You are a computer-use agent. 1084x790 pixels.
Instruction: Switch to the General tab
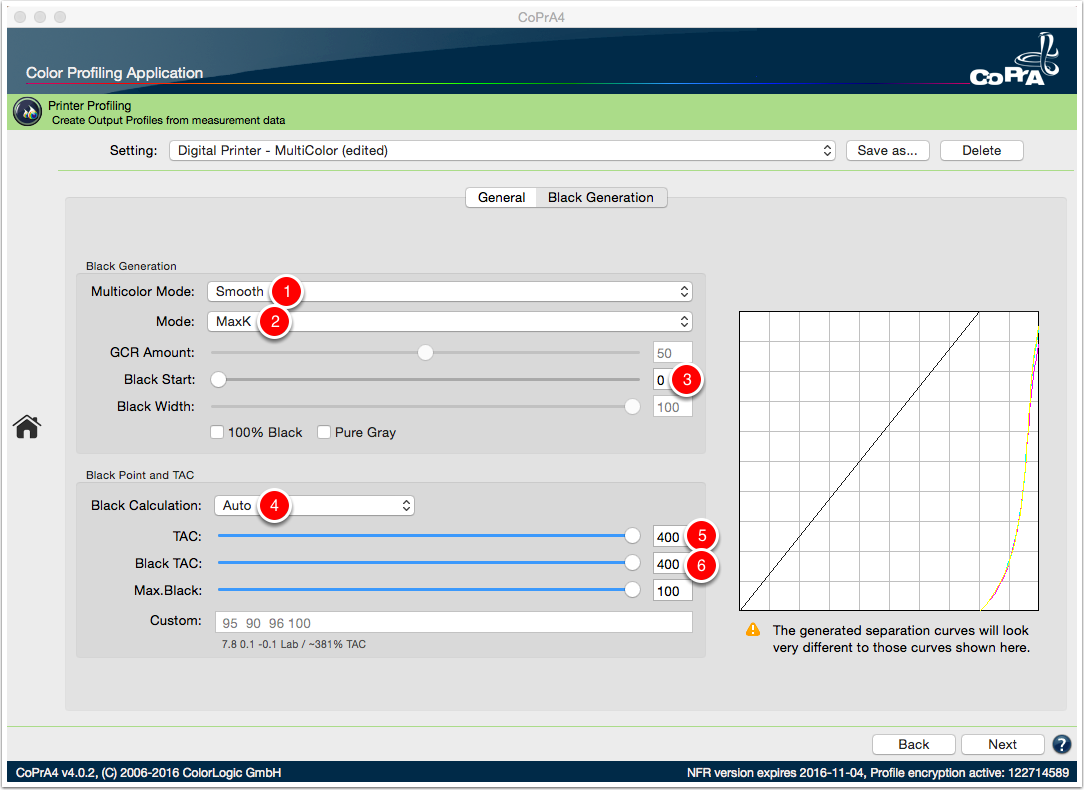[501, 198]
